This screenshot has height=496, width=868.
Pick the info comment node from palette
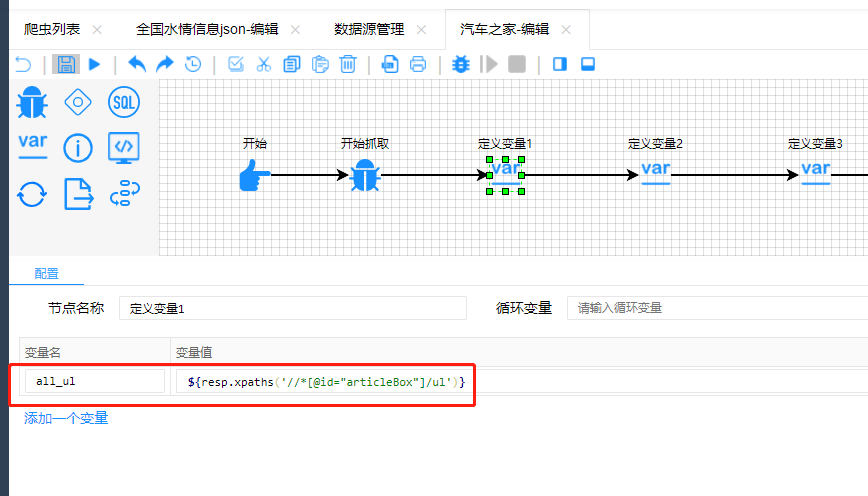tap(78, 148)
